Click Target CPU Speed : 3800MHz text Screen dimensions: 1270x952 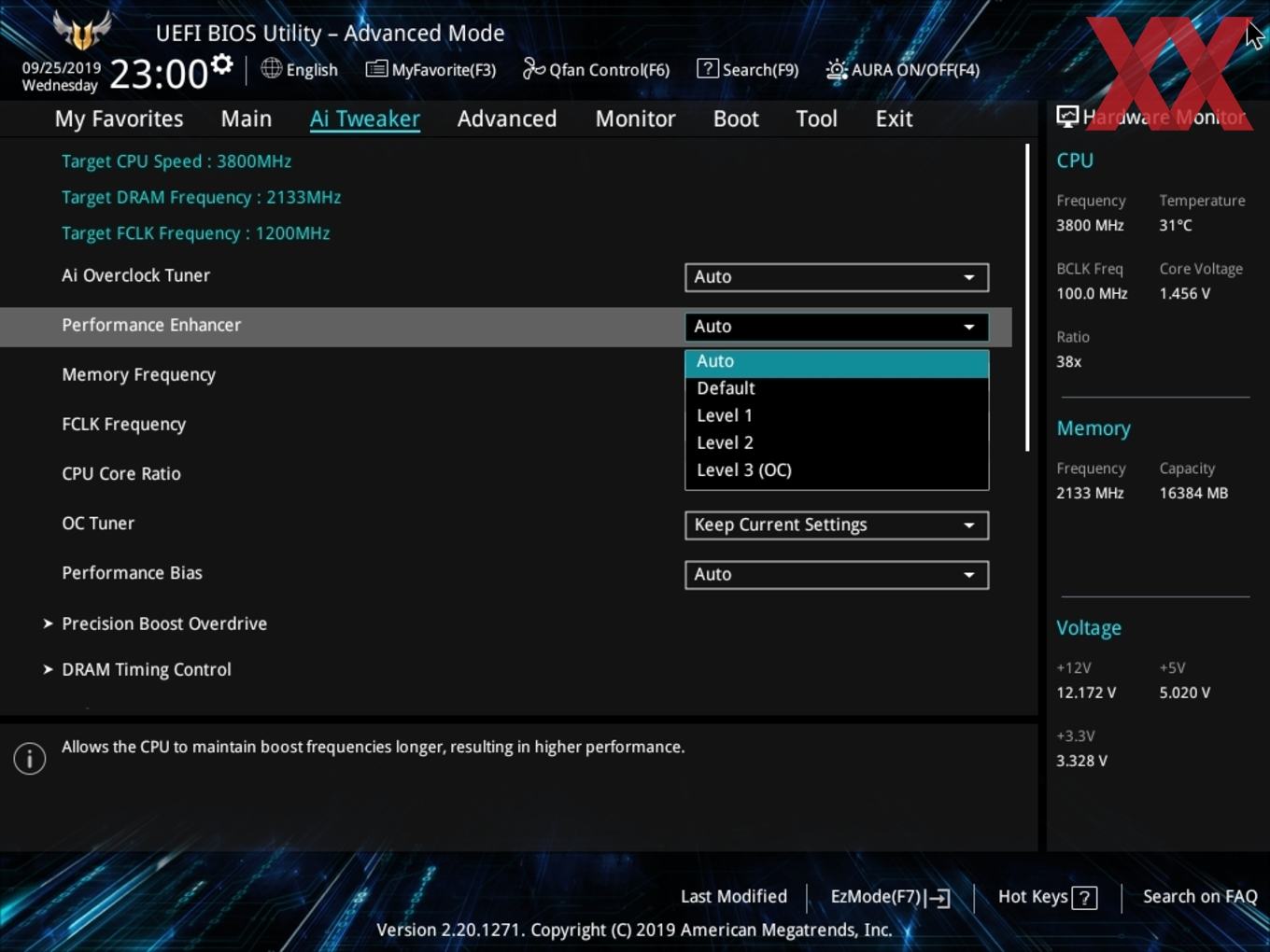176,161
